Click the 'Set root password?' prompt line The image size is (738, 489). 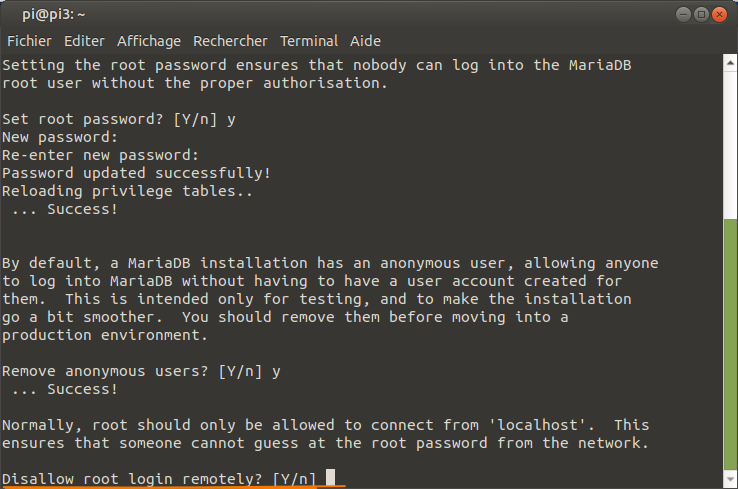pyautogui.click(x=119, y=119)
